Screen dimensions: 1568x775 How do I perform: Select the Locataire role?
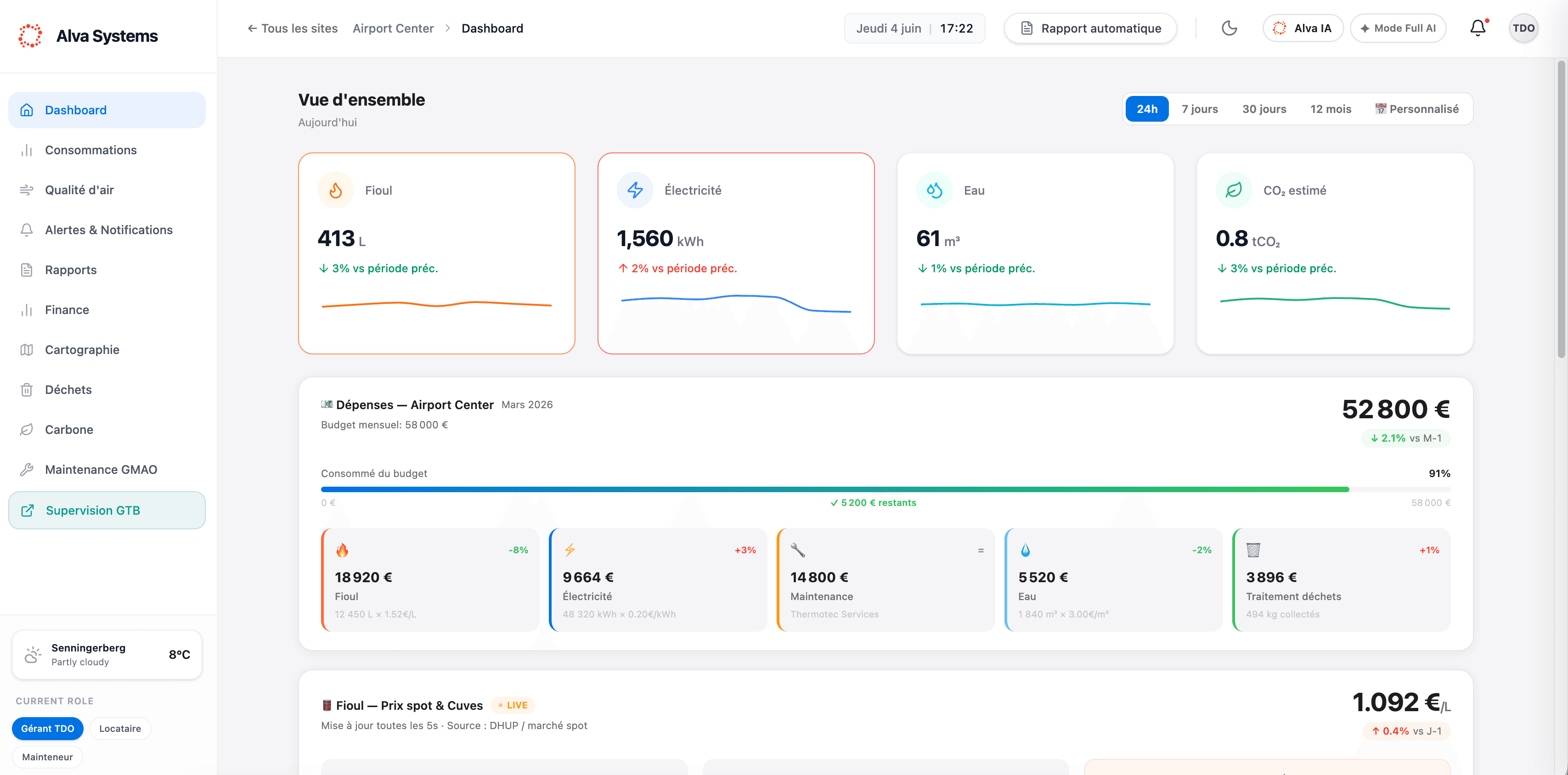pos(120,728)
